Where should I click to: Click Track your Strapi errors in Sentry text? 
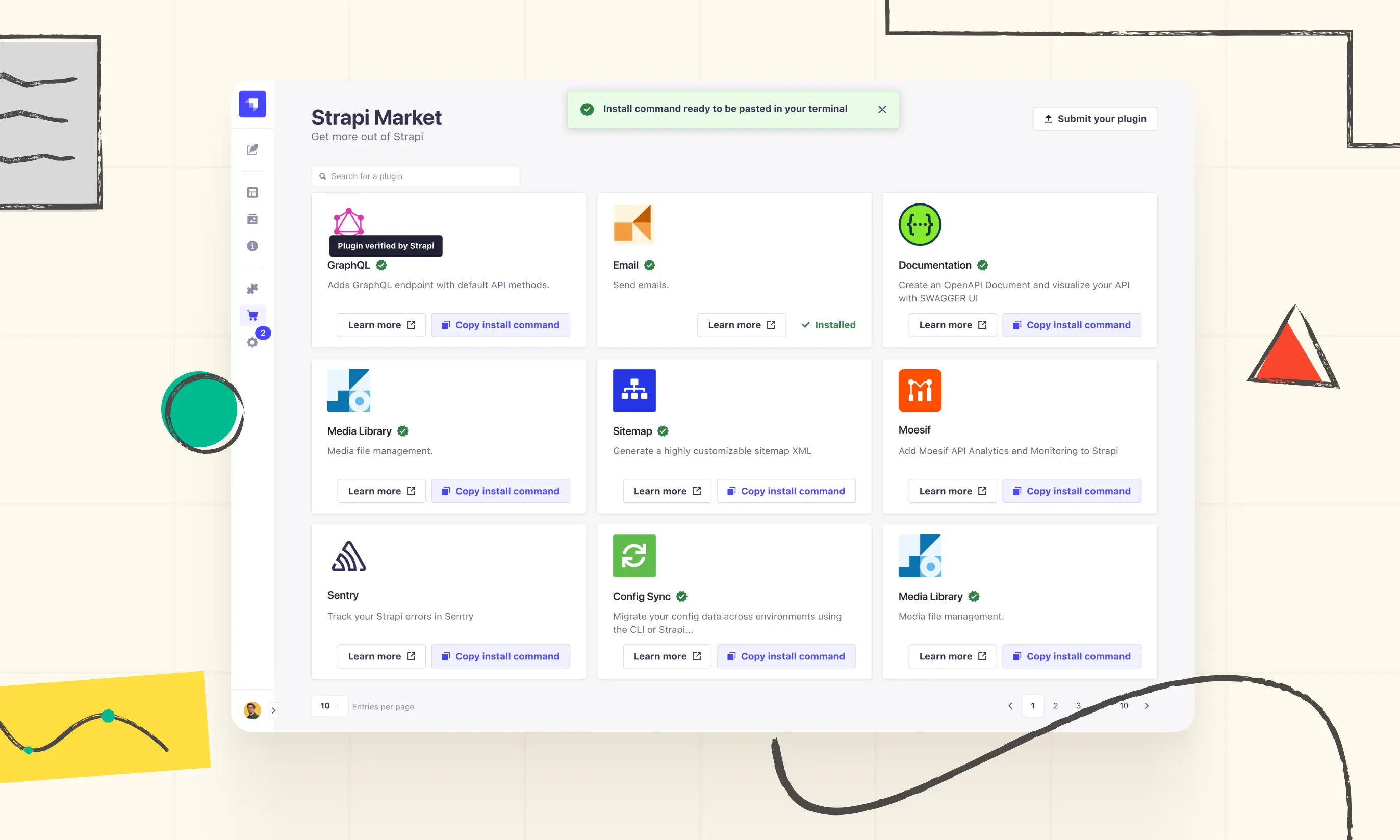click(x=400, y=616)
